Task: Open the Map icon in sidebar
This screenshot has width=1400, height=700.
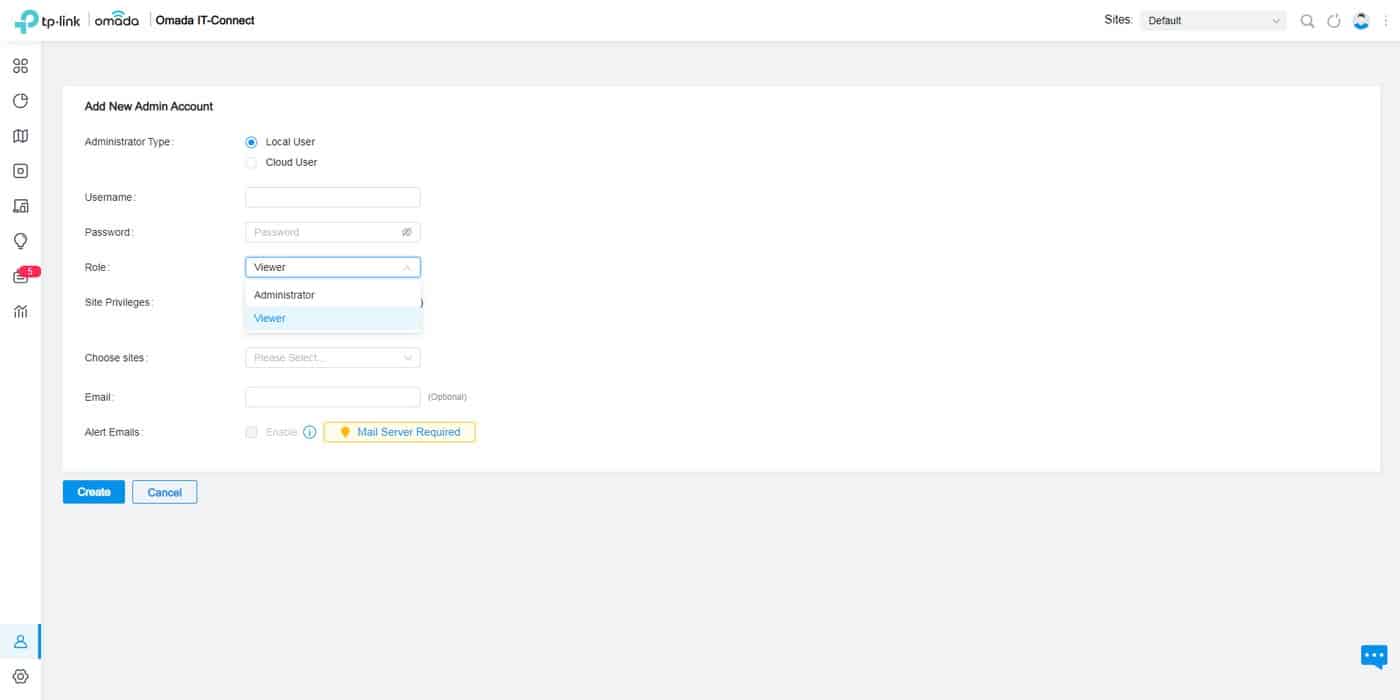Action: tap(20, 136)
